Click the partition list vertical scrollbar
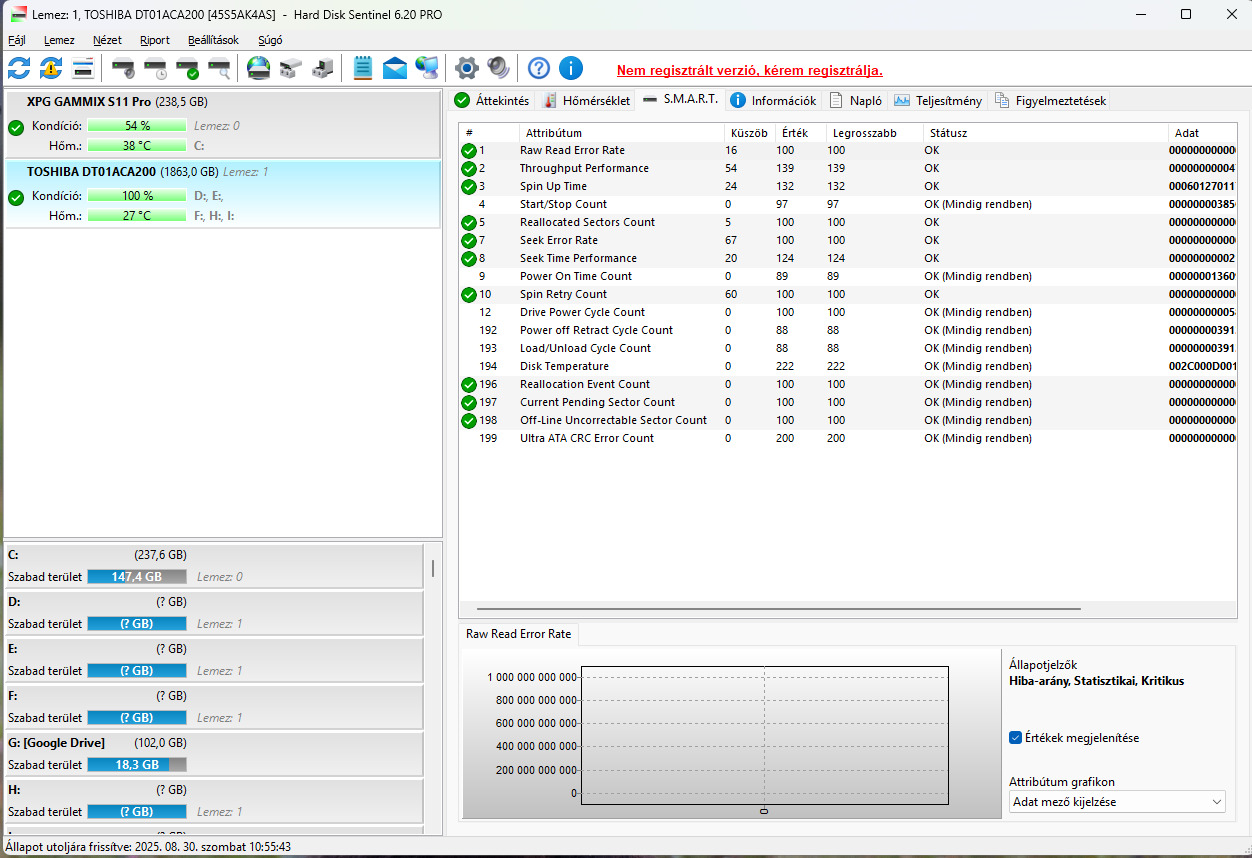Viewport: 1252px width, 858px height. pyautogui.click(x=433, y=569)
